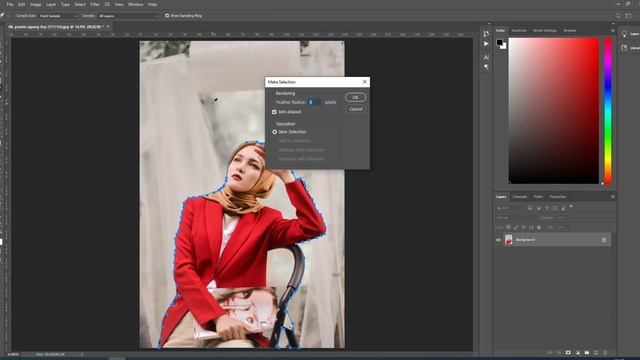Click the Lock transparent pixels icon
Viewport: 640px width, 360px height.
(x=509, y=227)
